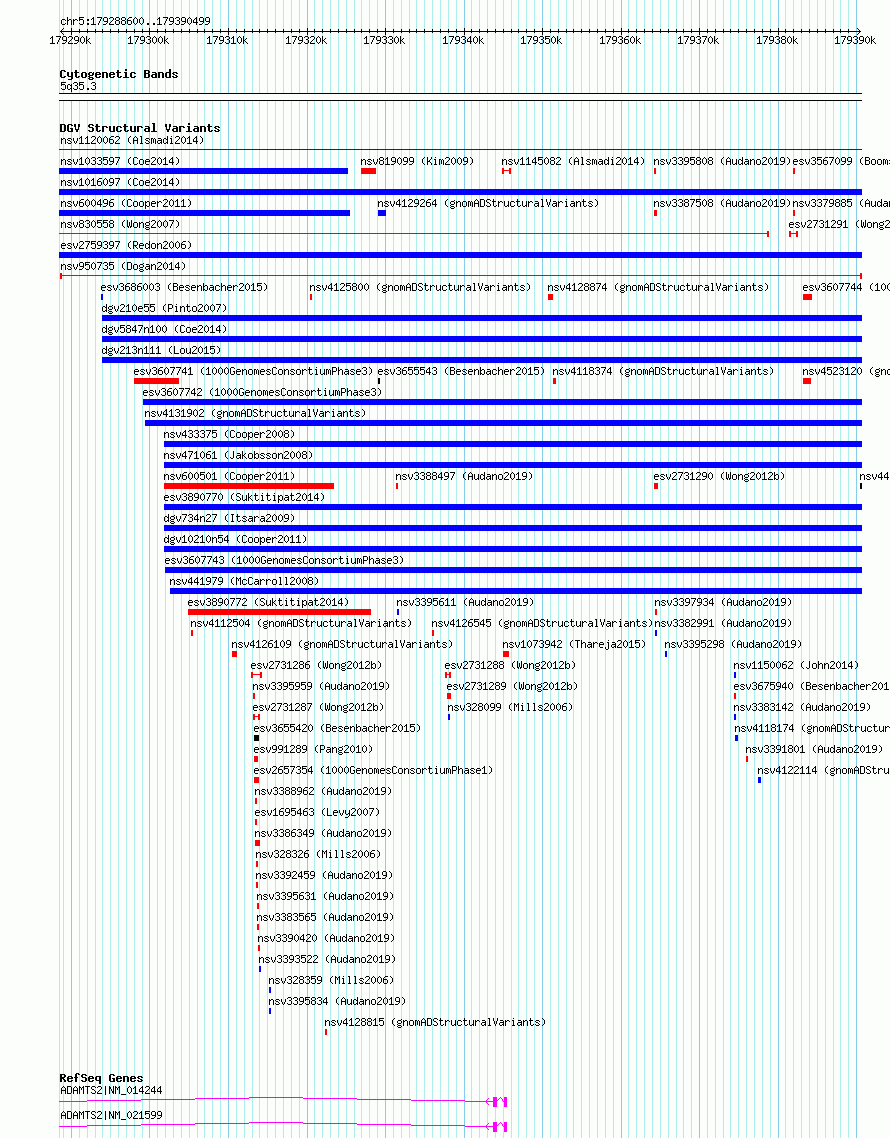The height and width of the screenshot is (1138, 890).
Task: Open variant esv2731286 (Wong2012b)
Action: coord(316,666)
